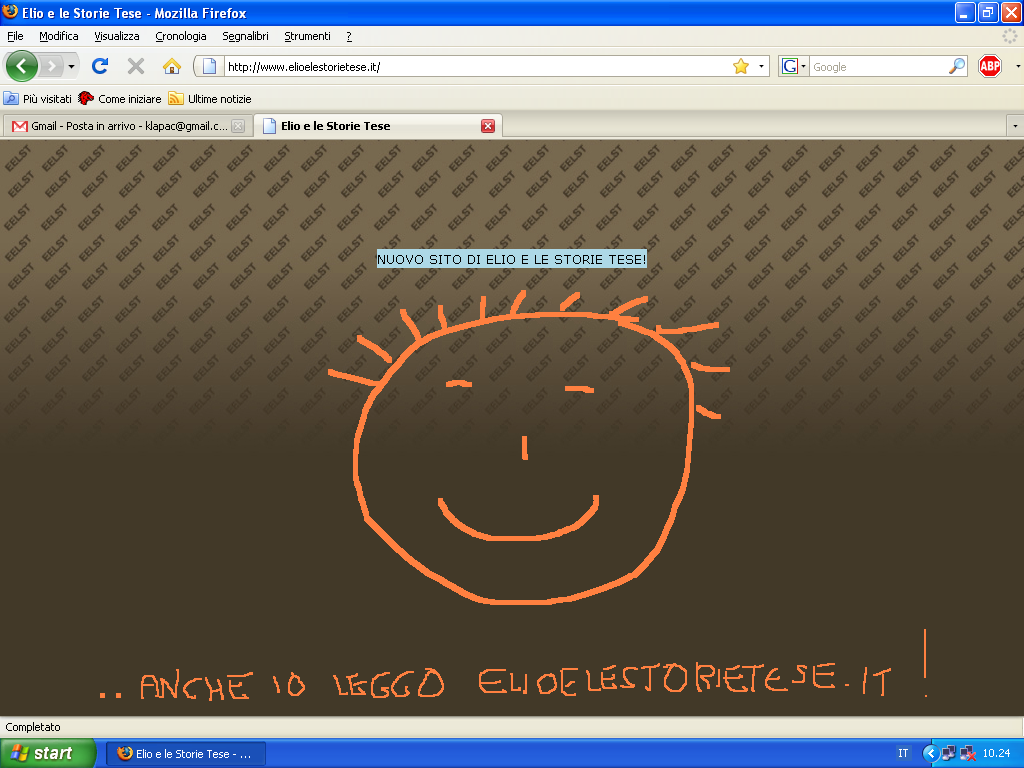The image size is (1024, 768).
Task: Open the Adblock Plus button
Action: pos(990,66)
